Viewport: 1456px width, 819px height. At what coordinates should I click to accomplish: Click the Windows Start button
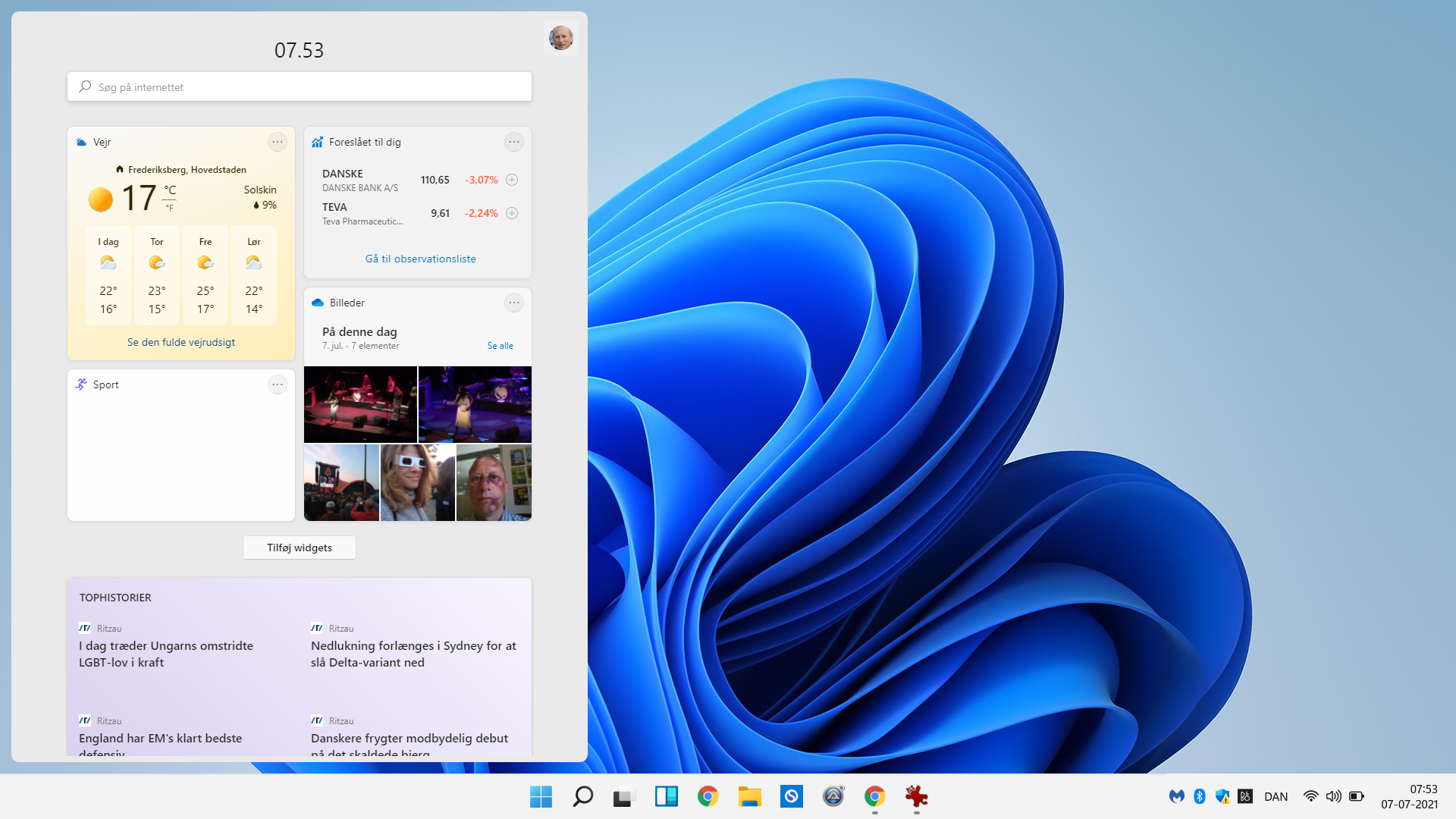[541, 797]
